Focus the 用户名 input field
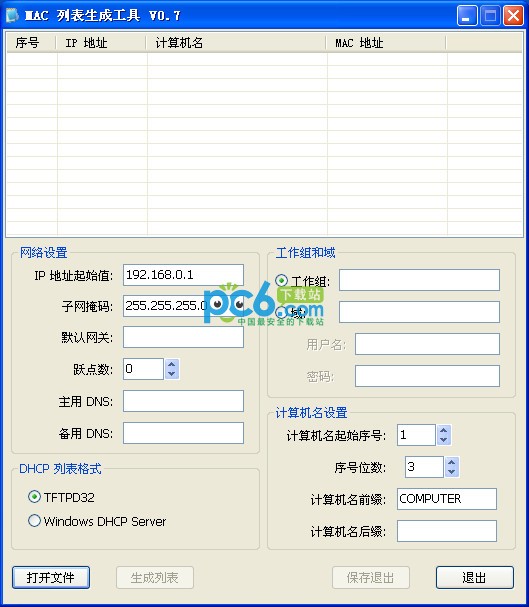This screenshot has width=529, height=607. [x=428, y=344]
